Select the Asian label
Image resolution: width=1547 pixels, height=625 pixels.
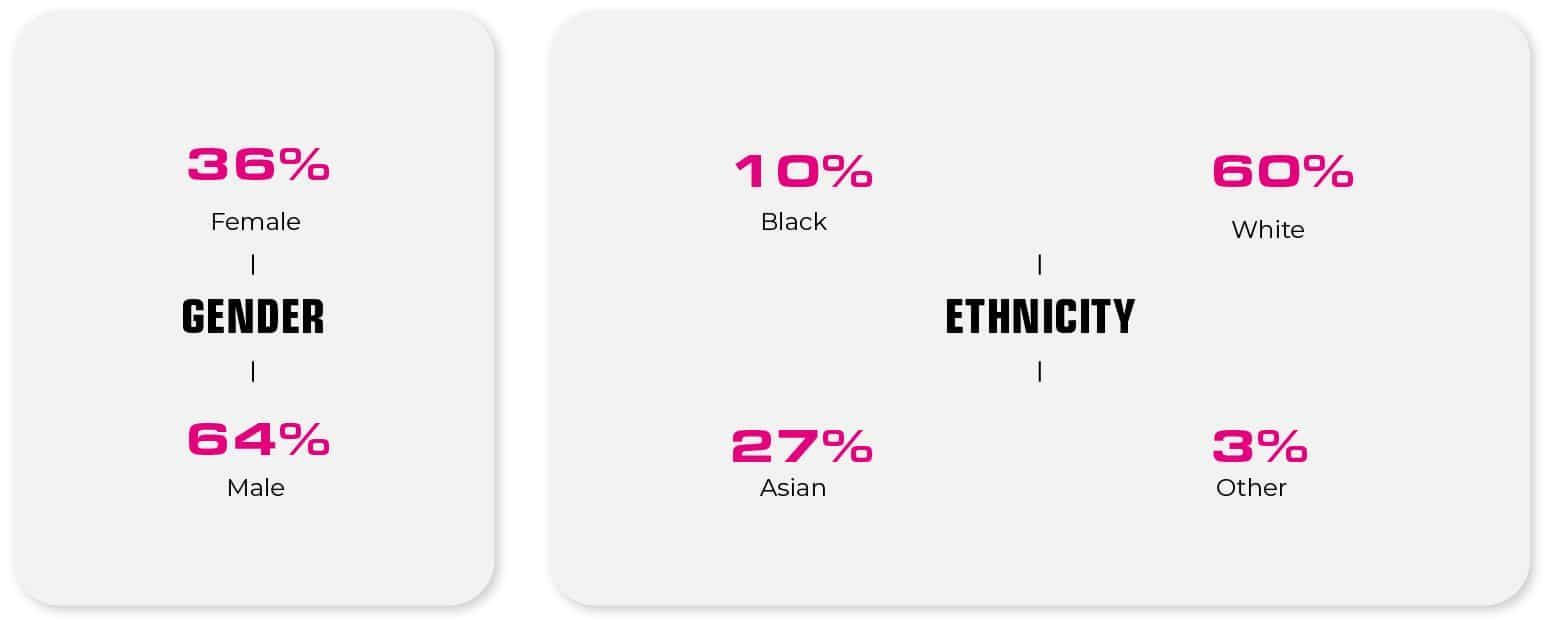tap(793, 488)
